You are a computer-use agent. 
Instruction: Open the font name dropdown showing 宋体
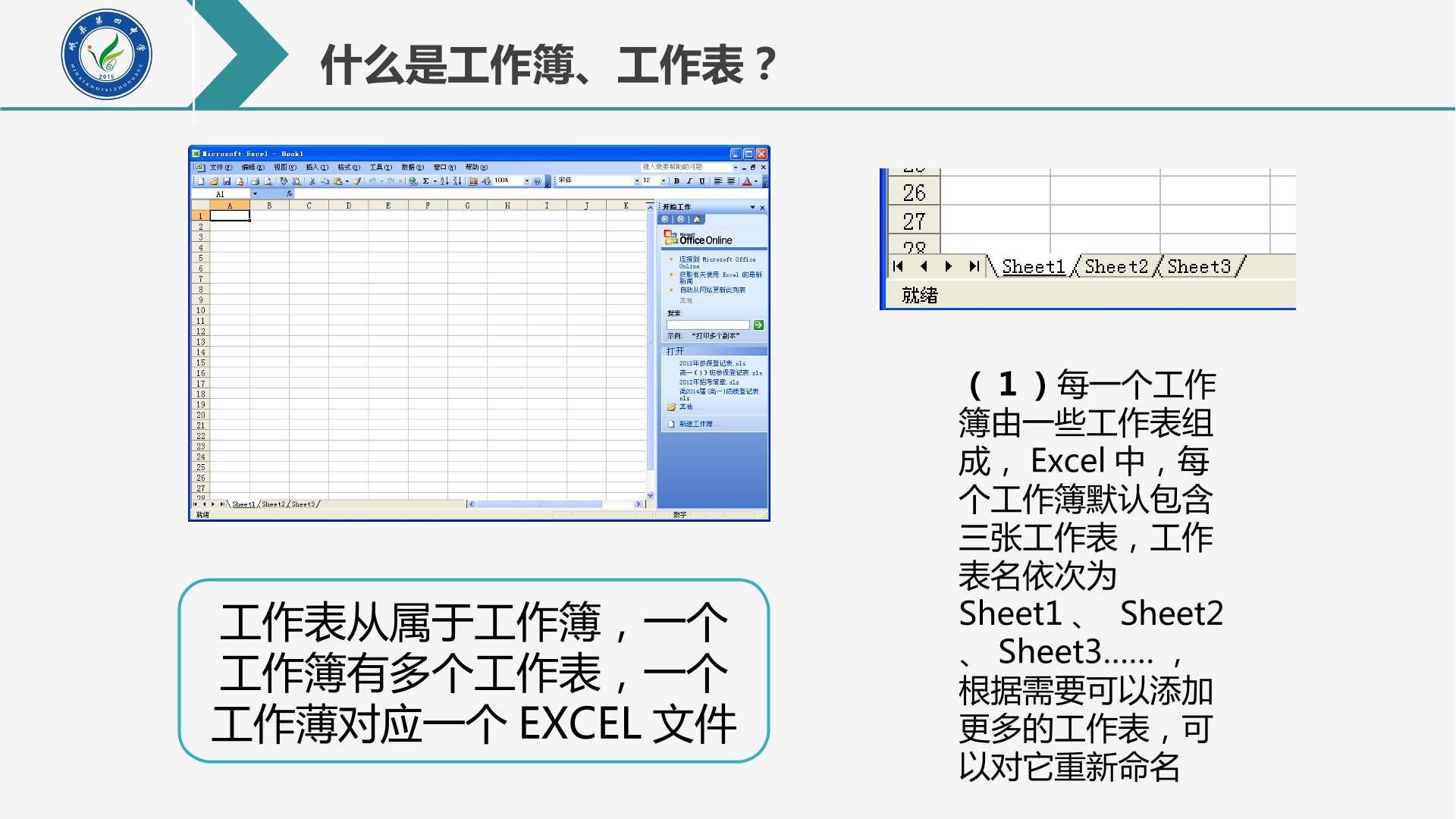tap(637, 181)
